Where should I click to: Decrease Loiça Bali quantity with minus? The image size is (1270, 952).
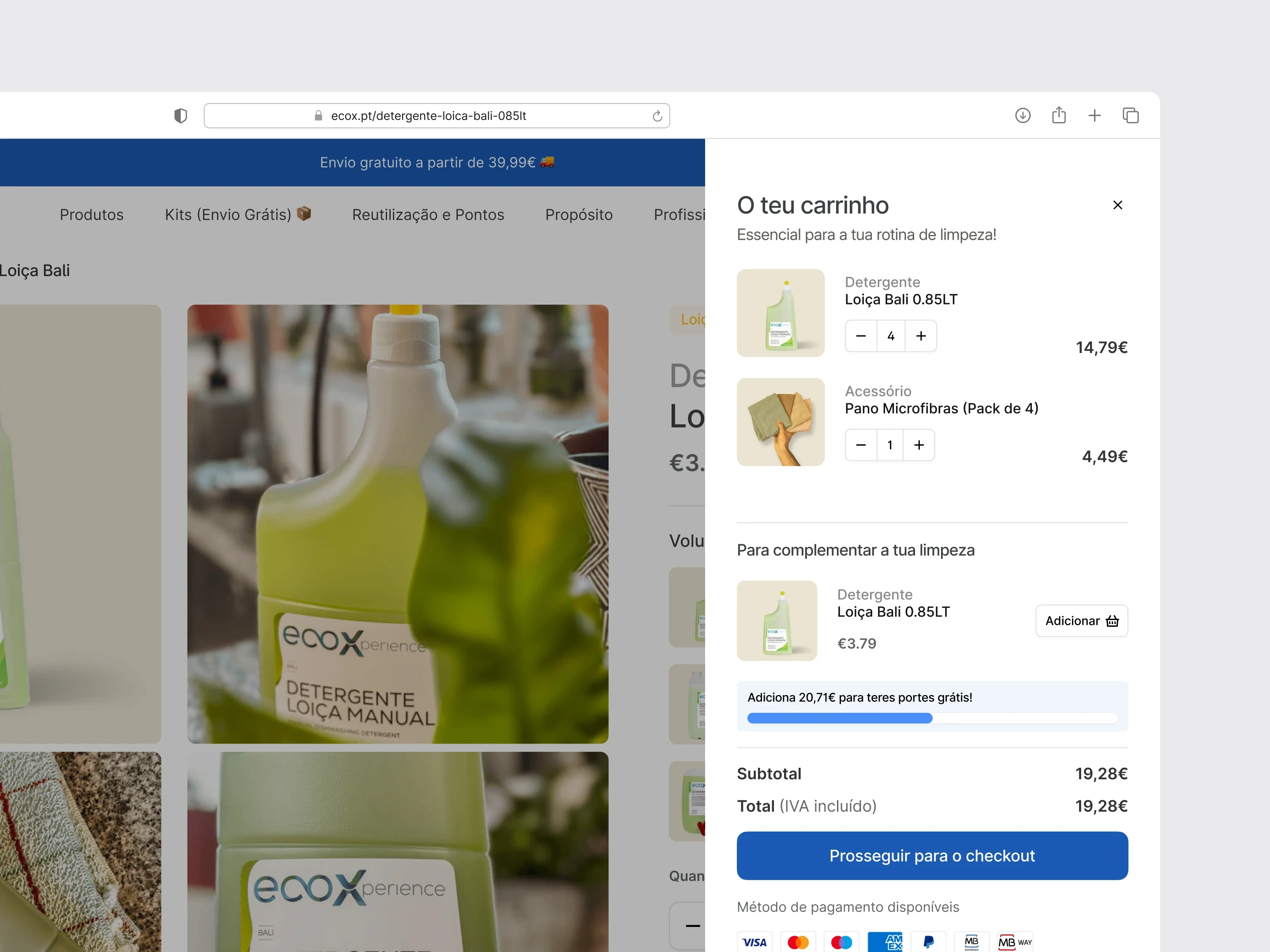(861, 336)
